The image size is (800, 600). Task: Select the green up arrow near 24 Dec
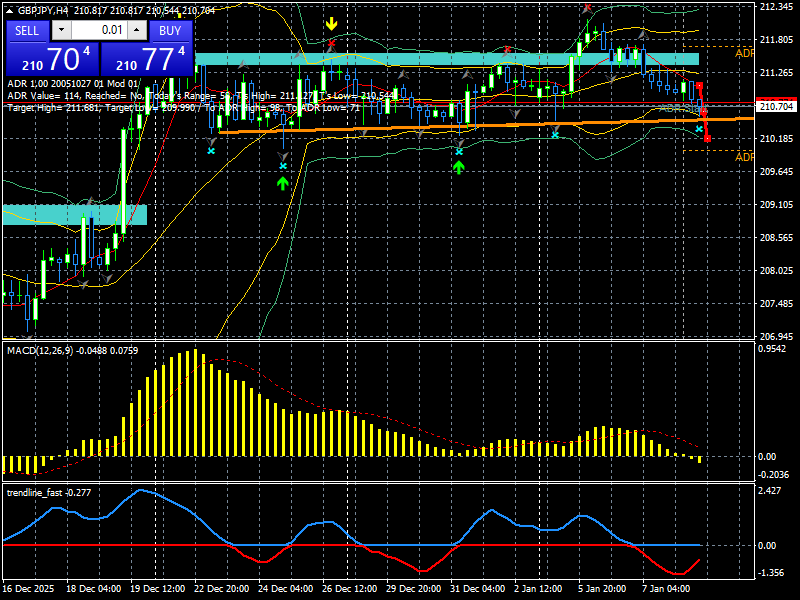282,183
